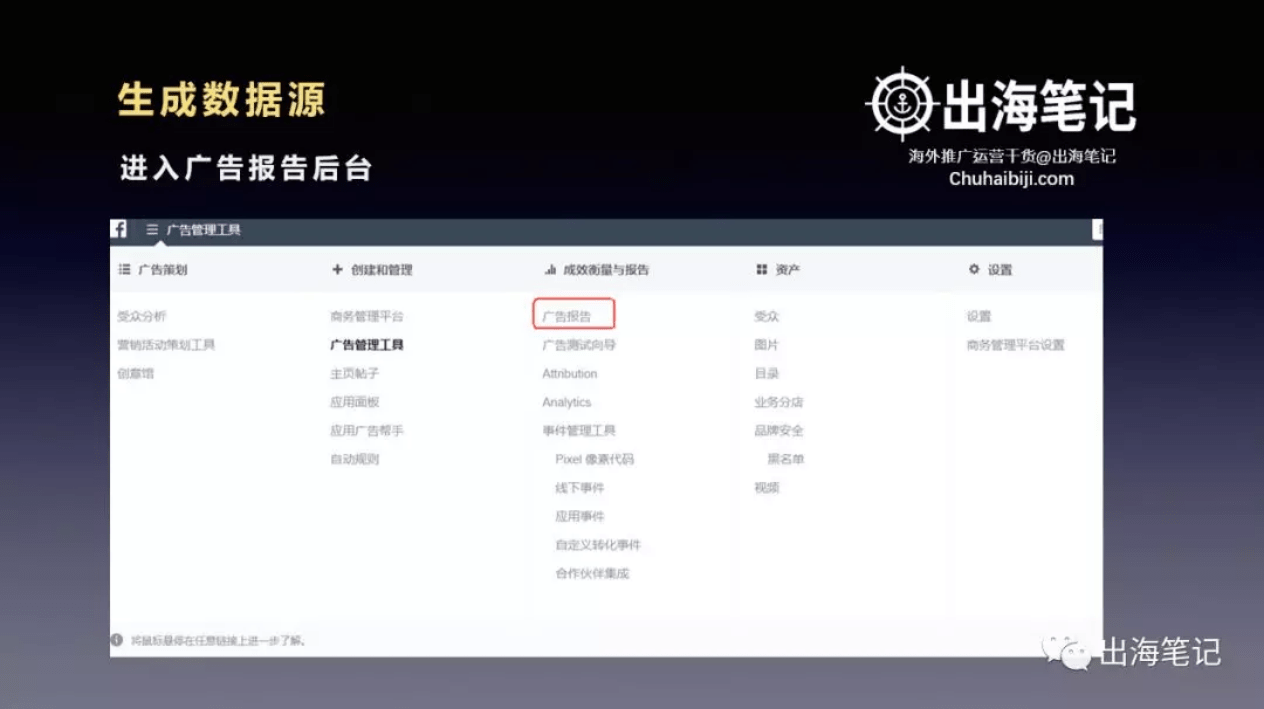Open 应用面板 link

[355, 402]
